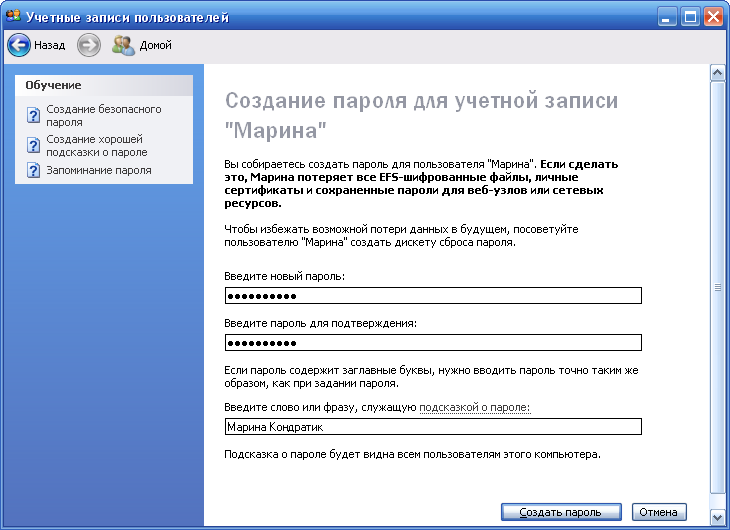The image size is (730, 530).
Task: Click the "Обучение" panel header
Action: pos(104,85)
